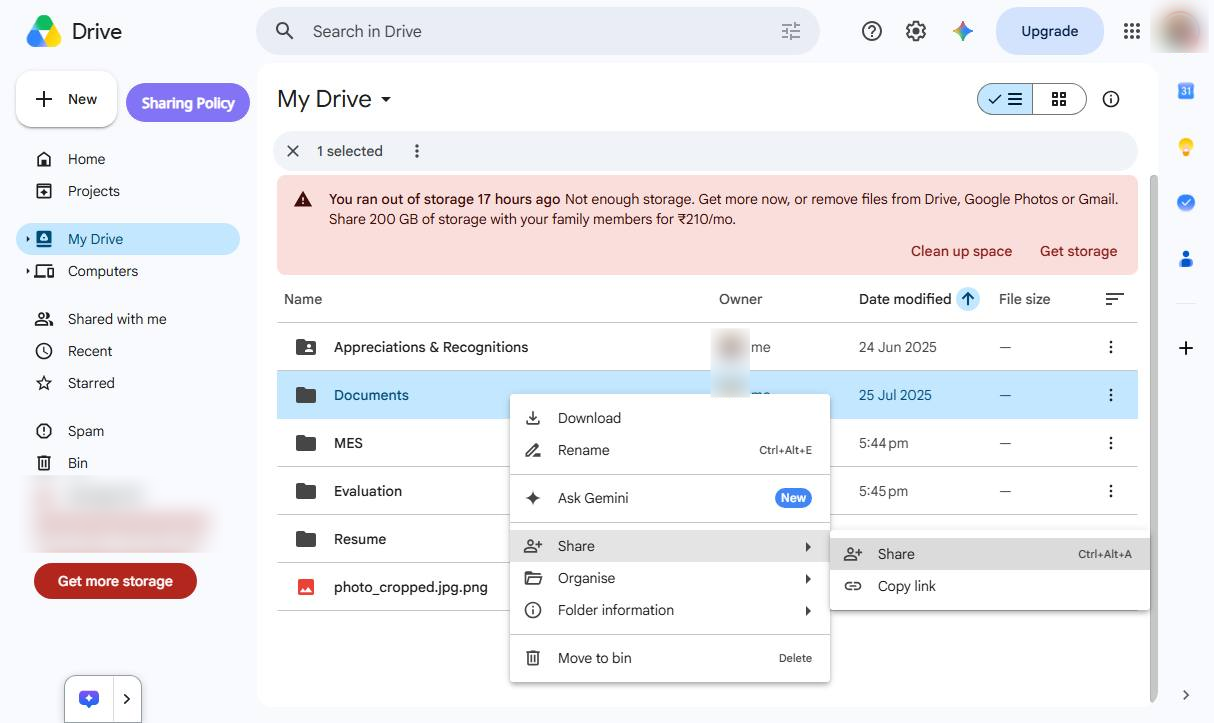Image resolution: width=1214 pixels, height=723 pixels.
Task: Click the File size column header
Action: click(1025, 299)
